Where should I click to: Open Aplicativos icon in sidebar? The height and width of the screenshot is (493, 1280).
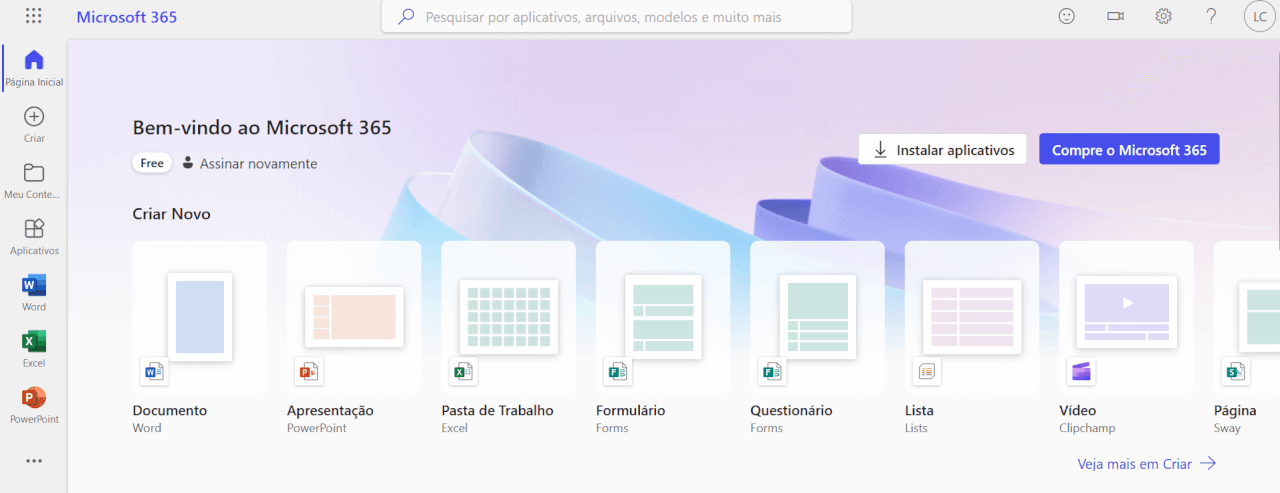pos(34,228)
